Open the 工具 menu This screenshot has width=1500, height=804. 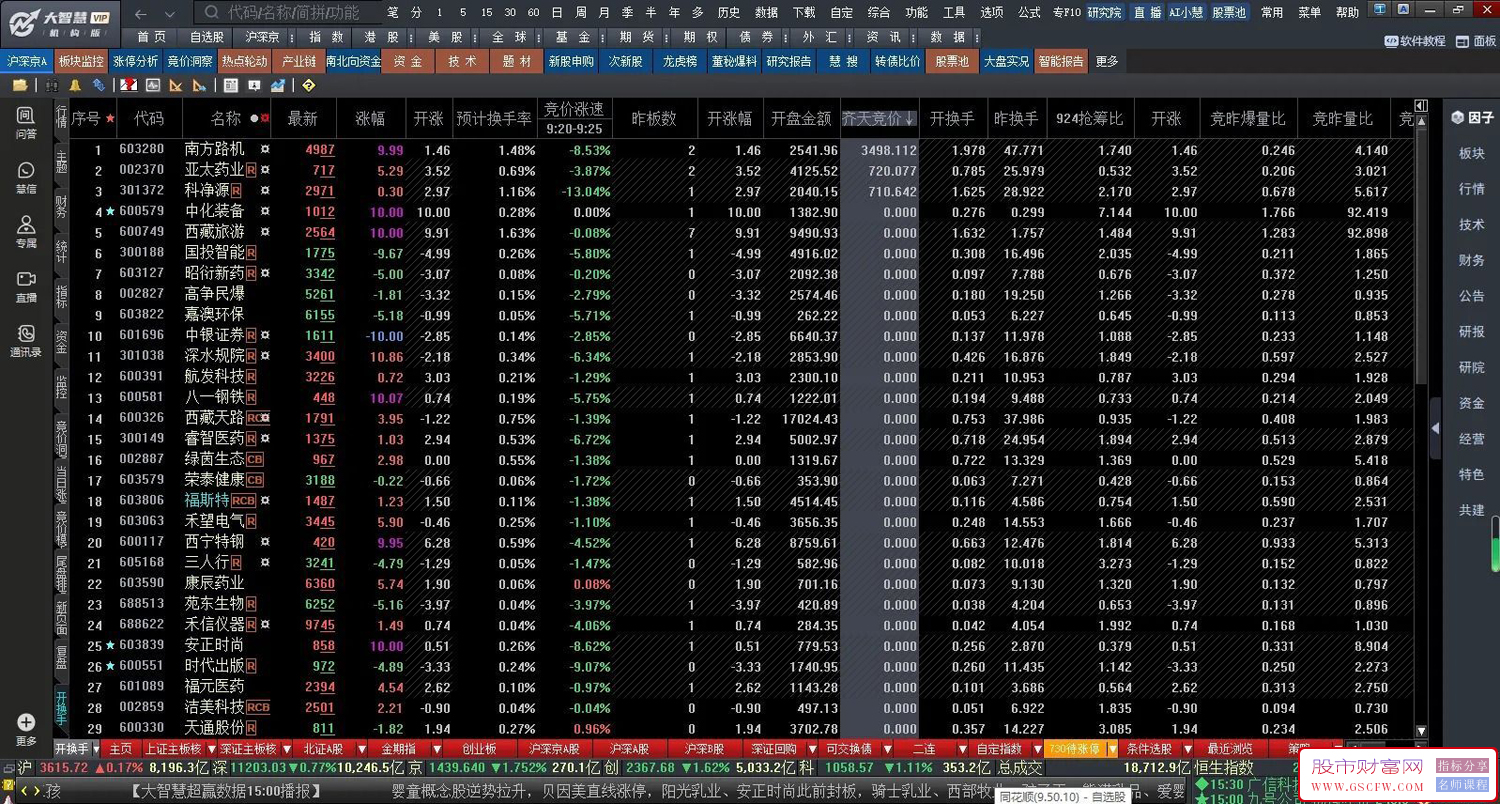click(x=954, y=13)
